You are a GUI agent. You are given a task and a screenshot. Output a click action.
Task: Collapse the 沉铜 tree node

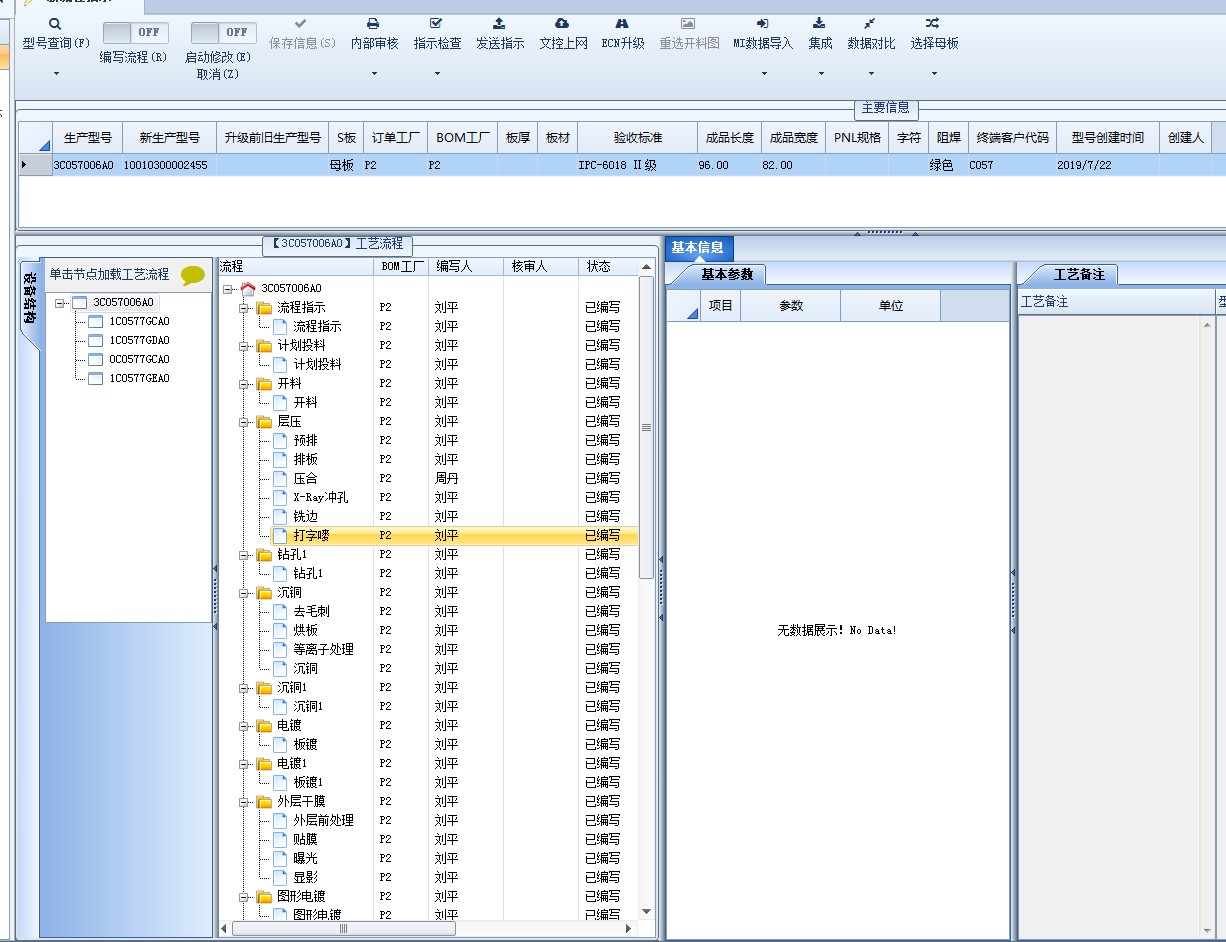click(244, 593)
